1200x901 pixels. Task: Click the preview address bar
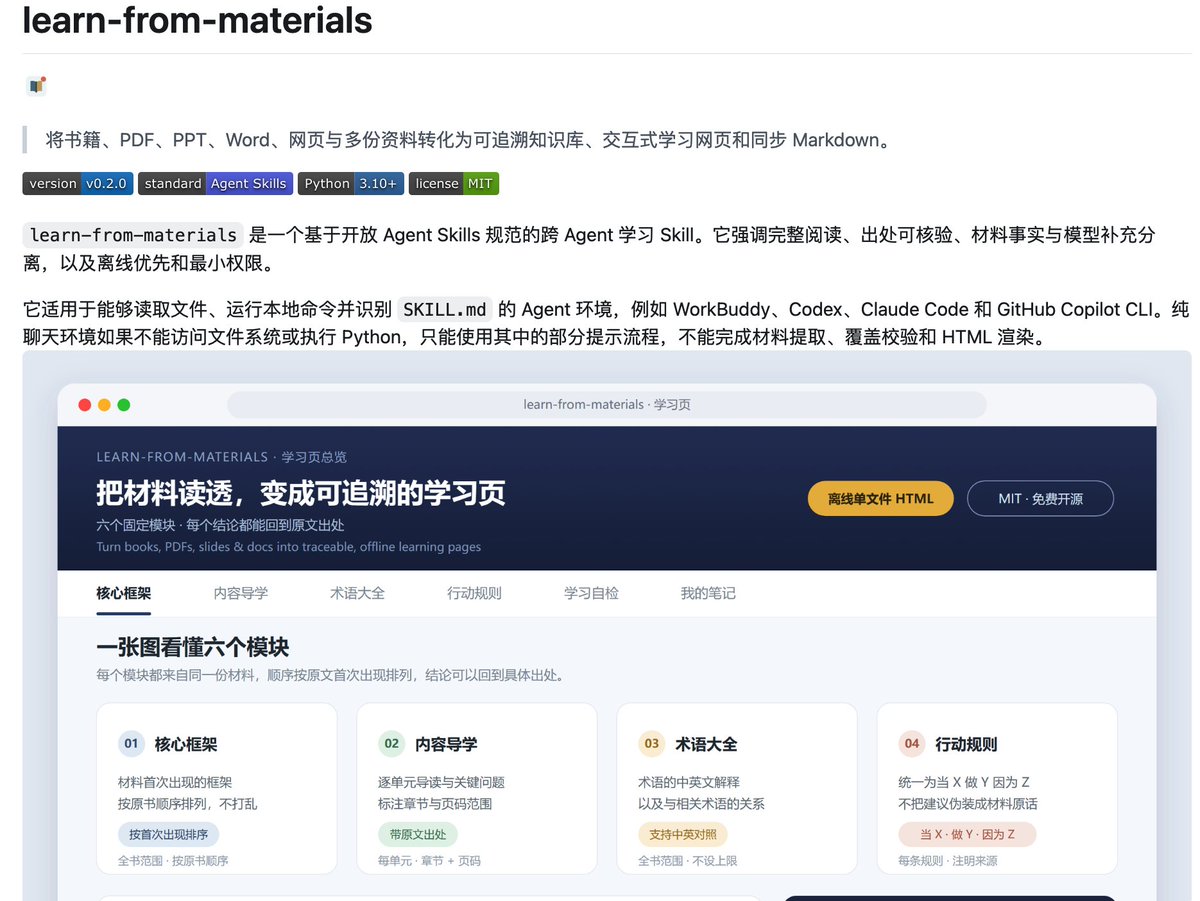pyautogui.click(x=607, y=405)
